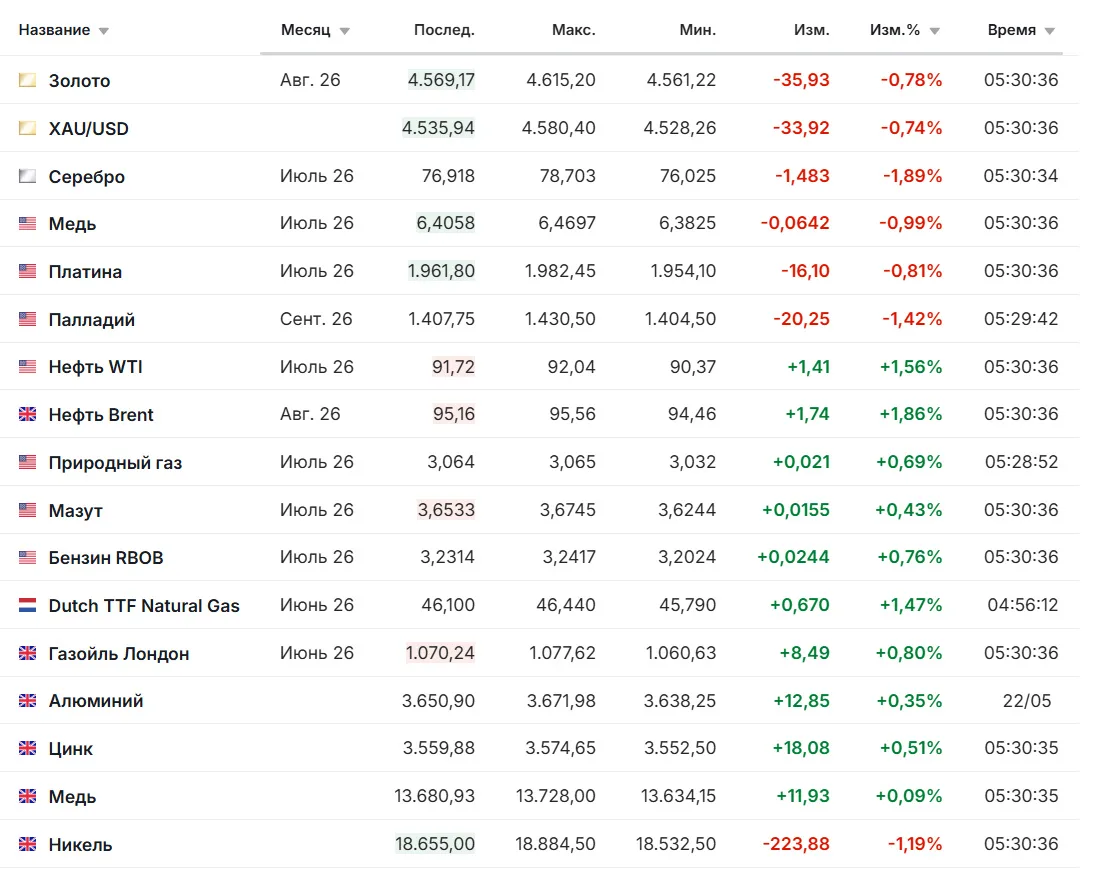Click the UK flag icon beside Никель

click(x=27, y=844)
